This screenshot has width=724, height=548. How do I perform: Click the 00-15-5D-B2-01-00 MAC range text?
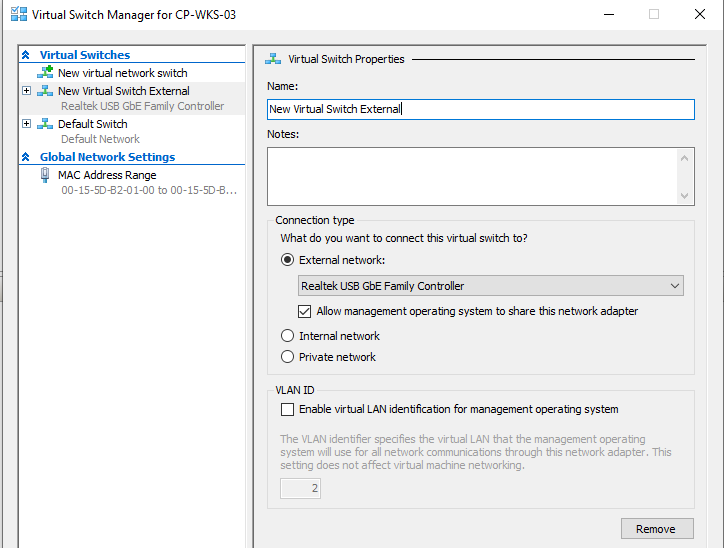tap(149, 190)
